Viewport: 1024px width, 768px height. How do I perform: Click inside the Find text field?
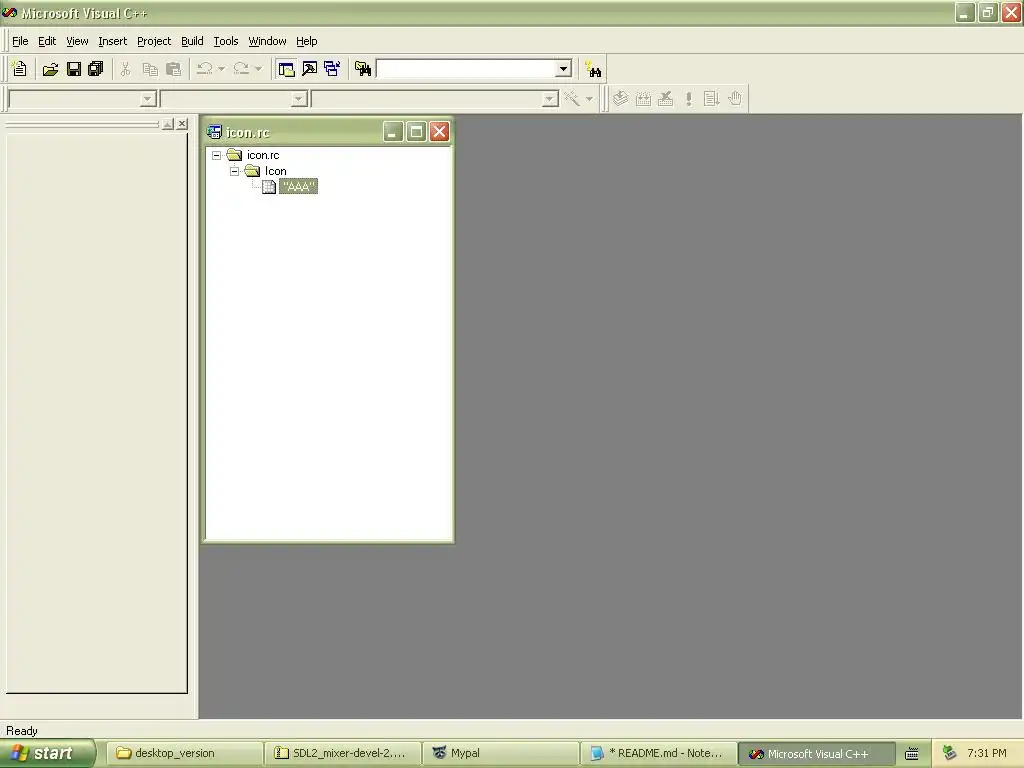pos(466,69)
